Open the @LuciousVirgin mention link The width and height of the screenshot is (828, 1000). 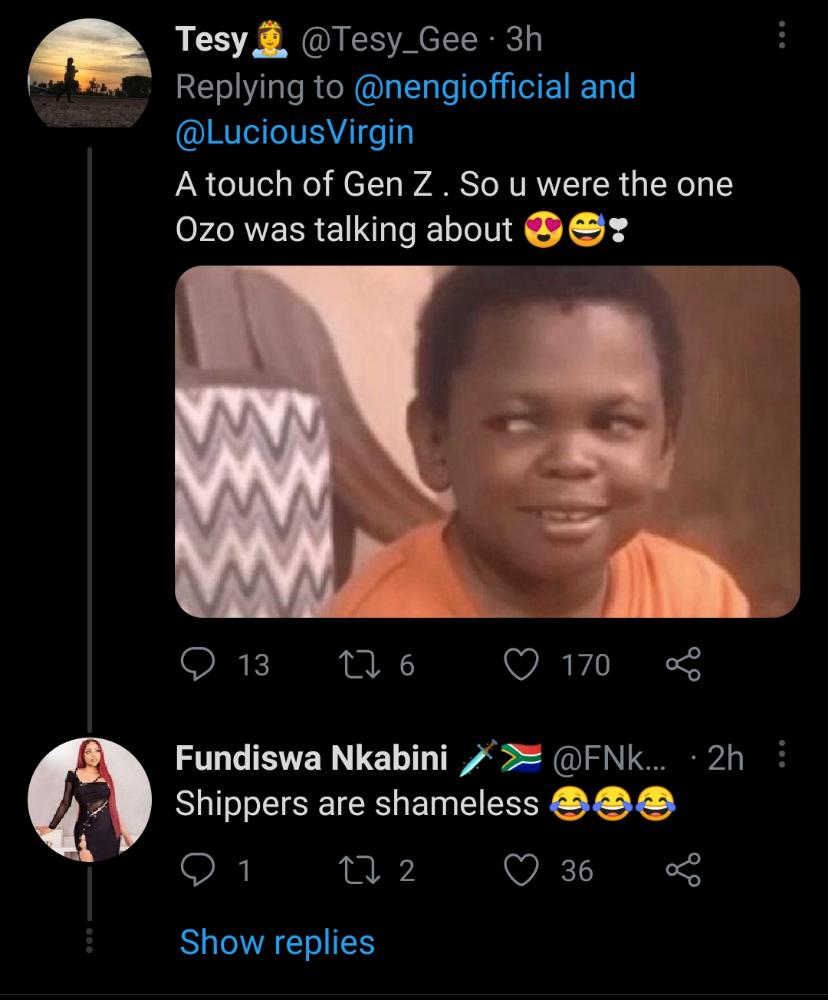click(294, 133)
